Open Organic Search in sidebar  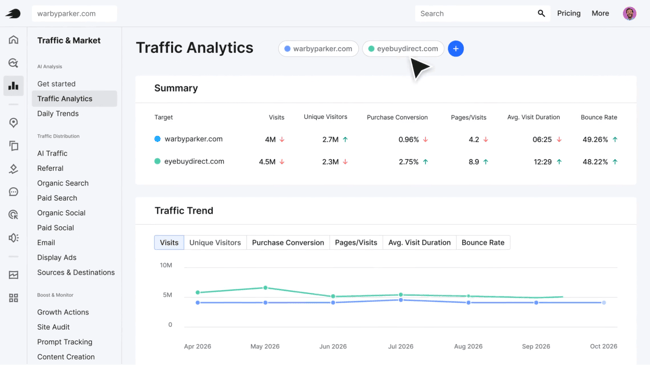point(63,183)
